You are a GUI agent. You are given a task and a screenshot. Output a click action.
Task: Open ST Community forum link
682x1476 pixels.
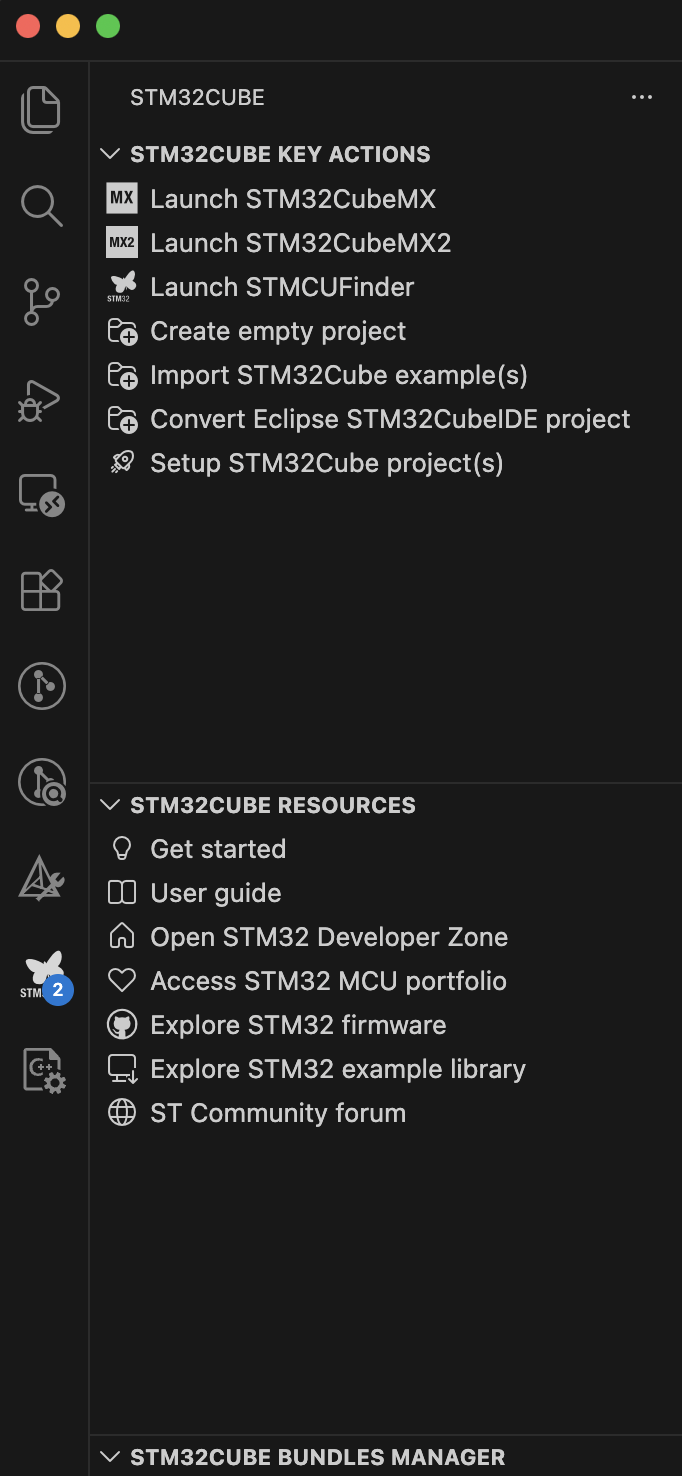pyautogui.click(x=277, y=1113)
